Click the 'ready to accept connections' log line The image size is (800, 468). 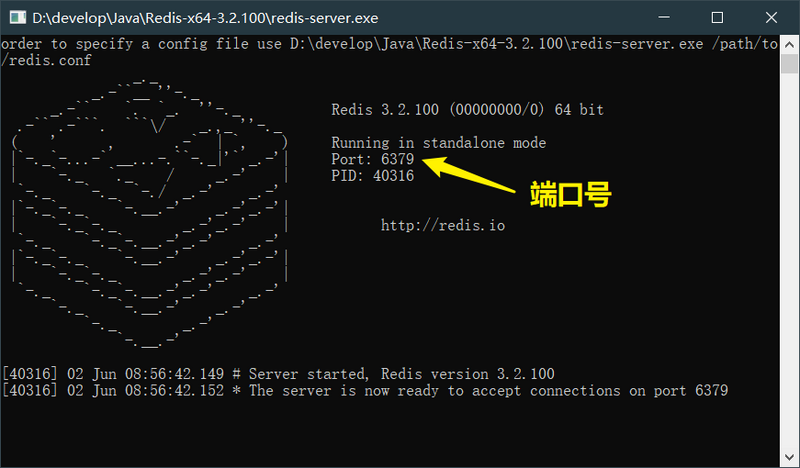tap(365, 391)
